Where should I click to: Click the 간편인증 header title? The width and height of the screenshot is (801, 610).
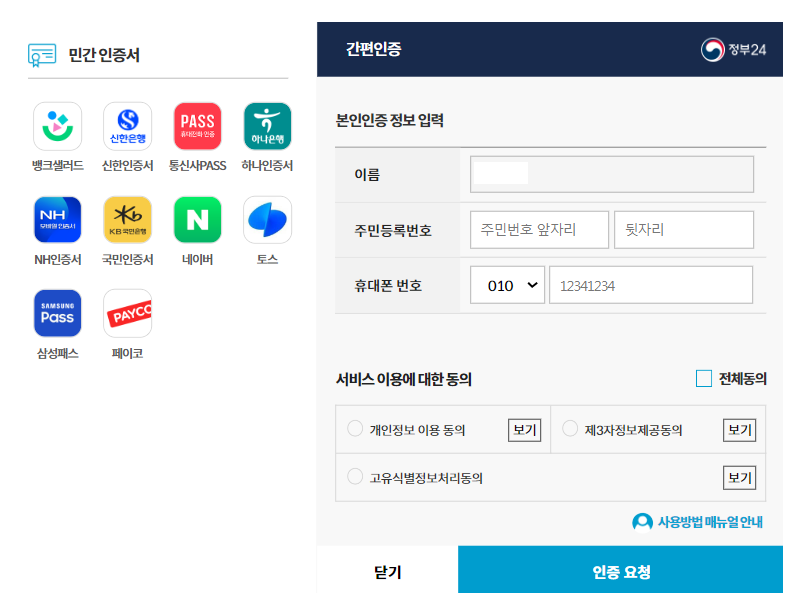(373, 49)
